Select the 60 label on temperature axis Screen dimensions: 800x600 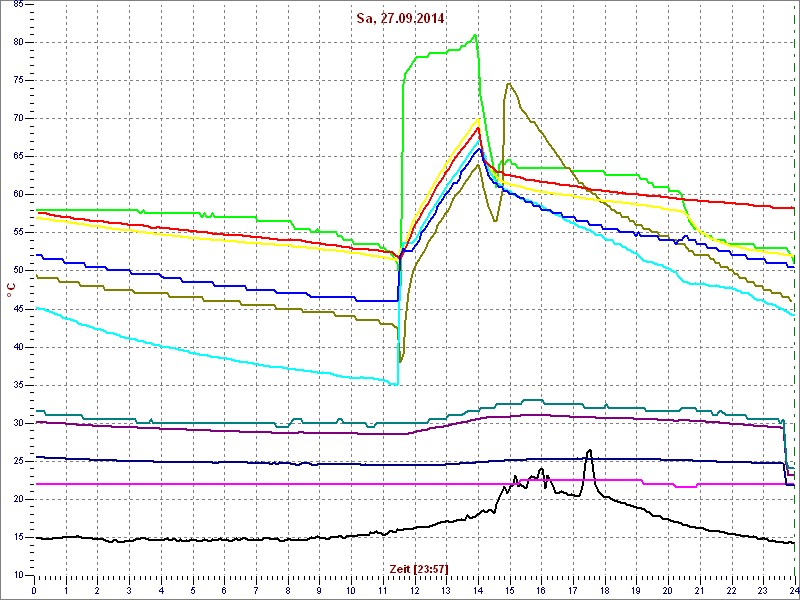pos(17,195)
